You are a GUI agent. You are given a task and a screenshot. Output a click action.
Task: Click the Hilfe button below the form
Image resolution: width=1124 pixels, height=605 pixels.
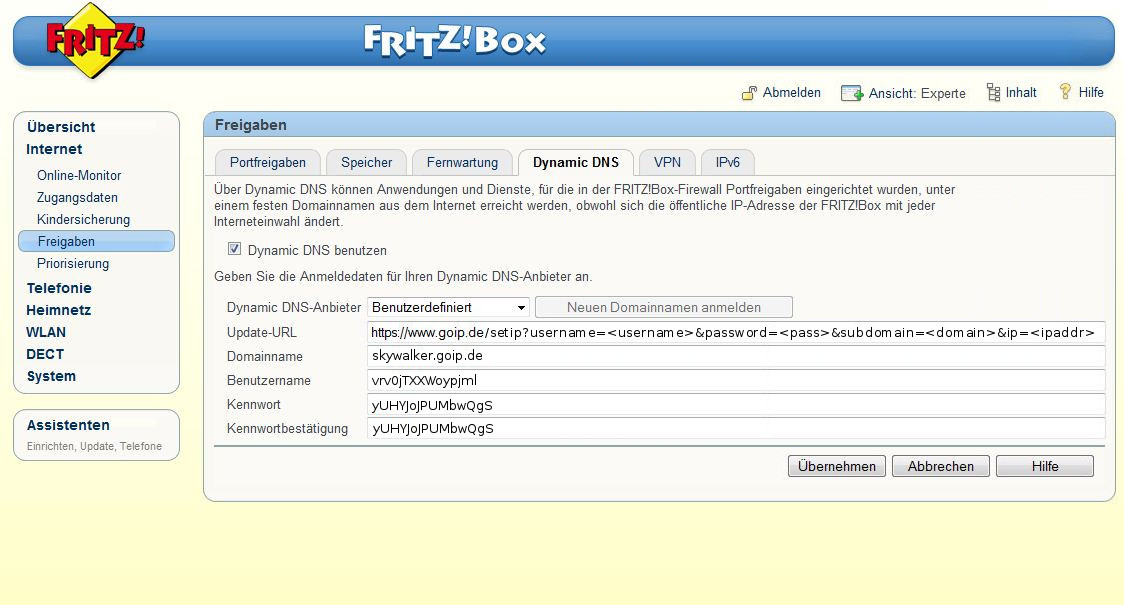pos(1044,466)
